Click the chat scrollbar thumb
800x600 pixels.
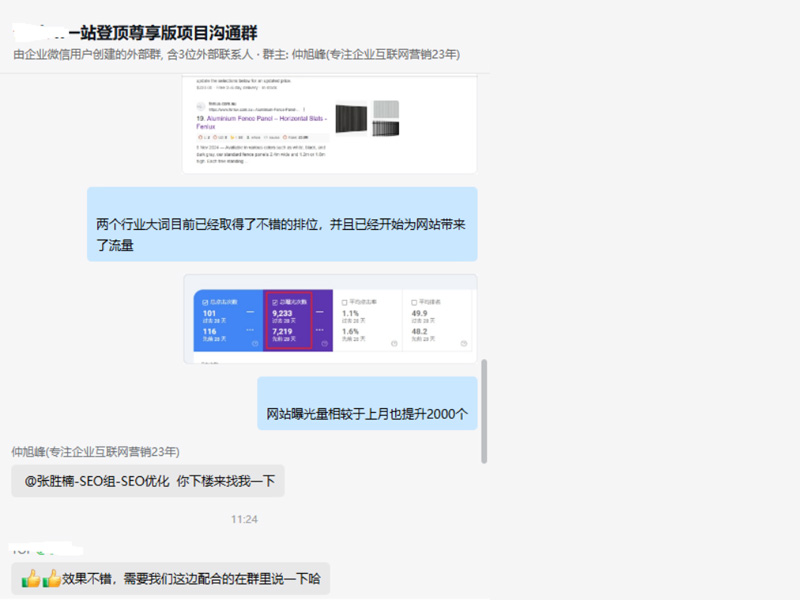pos(485,410)
